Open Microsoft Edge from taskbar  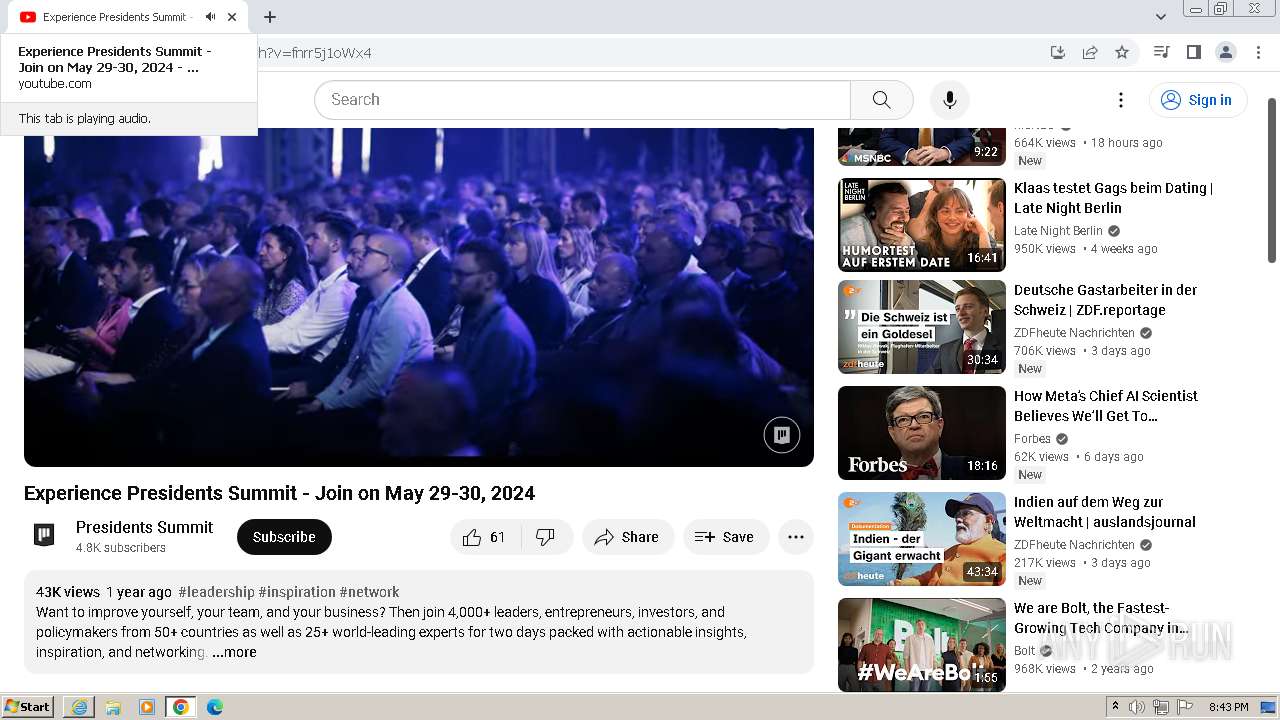coord(215,707)
